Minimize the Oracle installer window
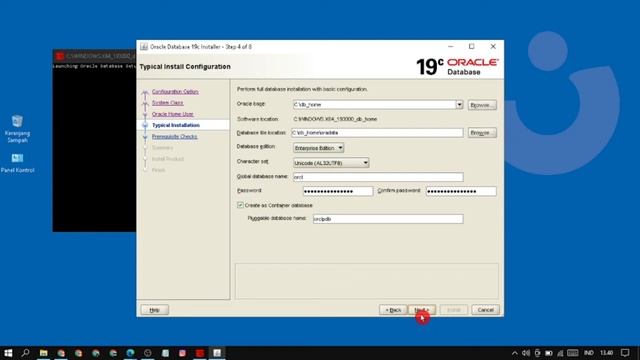 pyautogui.click(x=451, y=47)
